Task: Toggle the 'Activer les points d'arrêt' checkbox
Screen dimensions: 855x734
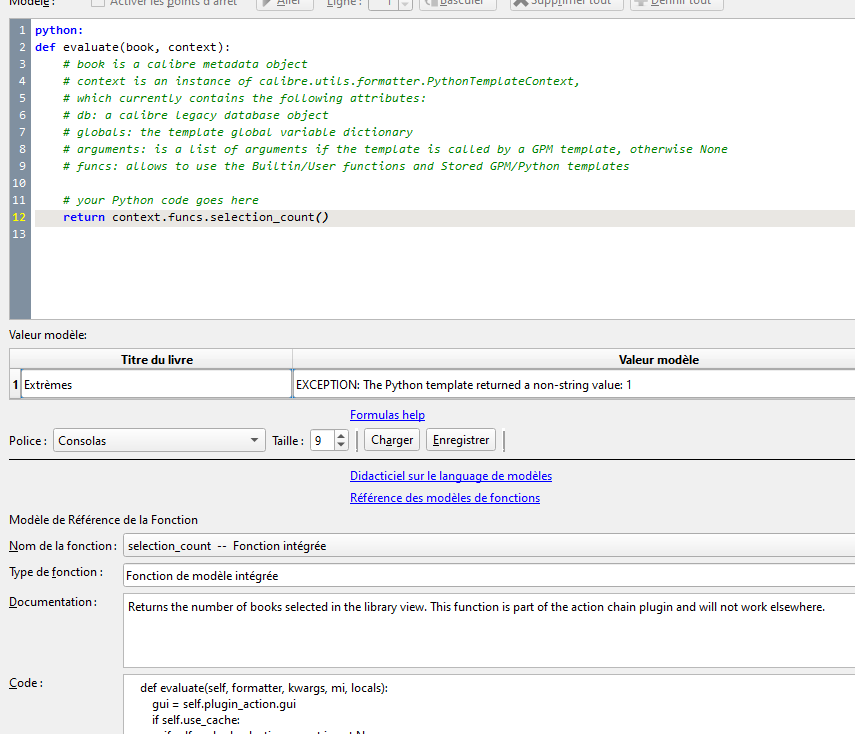Action: 98,3
